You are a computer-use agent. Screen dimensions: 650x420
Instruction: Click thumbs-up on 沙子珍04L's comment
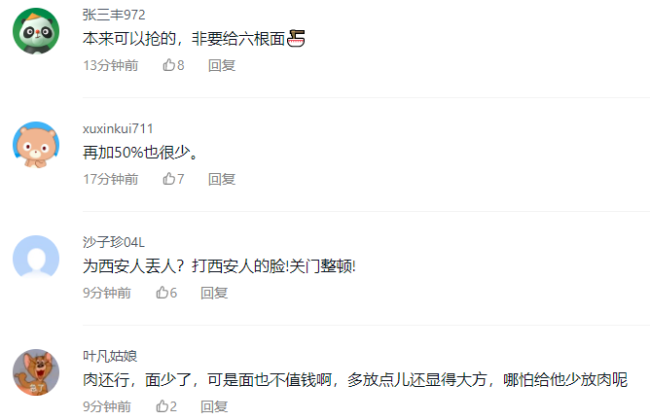click(166, 293)
